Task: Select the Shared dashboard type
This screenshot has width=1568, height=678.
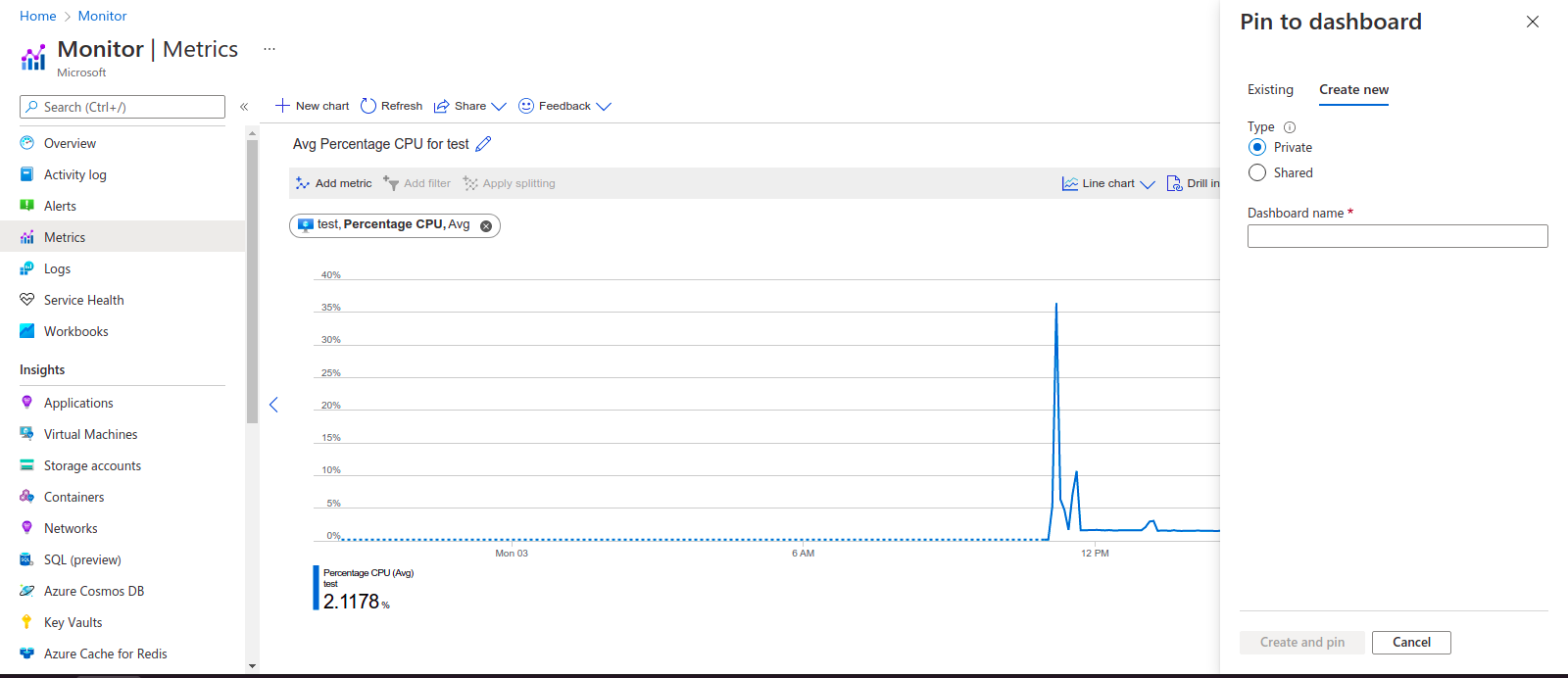Action: [1257, 172]
